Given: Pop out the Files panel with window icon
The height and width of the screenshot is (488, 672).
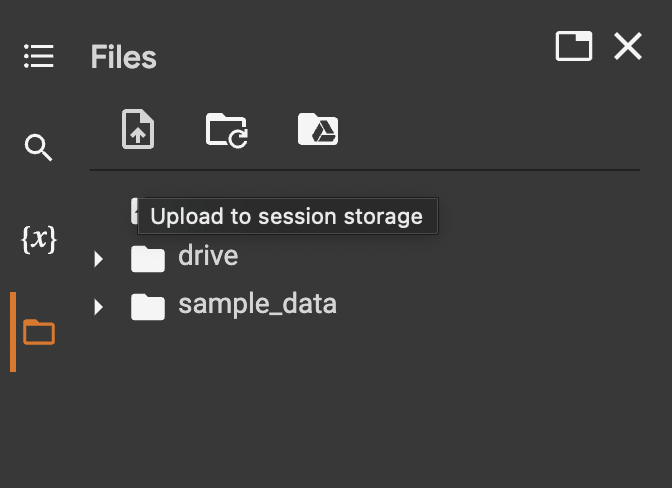Looking at the screenshot, I should [573, 47].
